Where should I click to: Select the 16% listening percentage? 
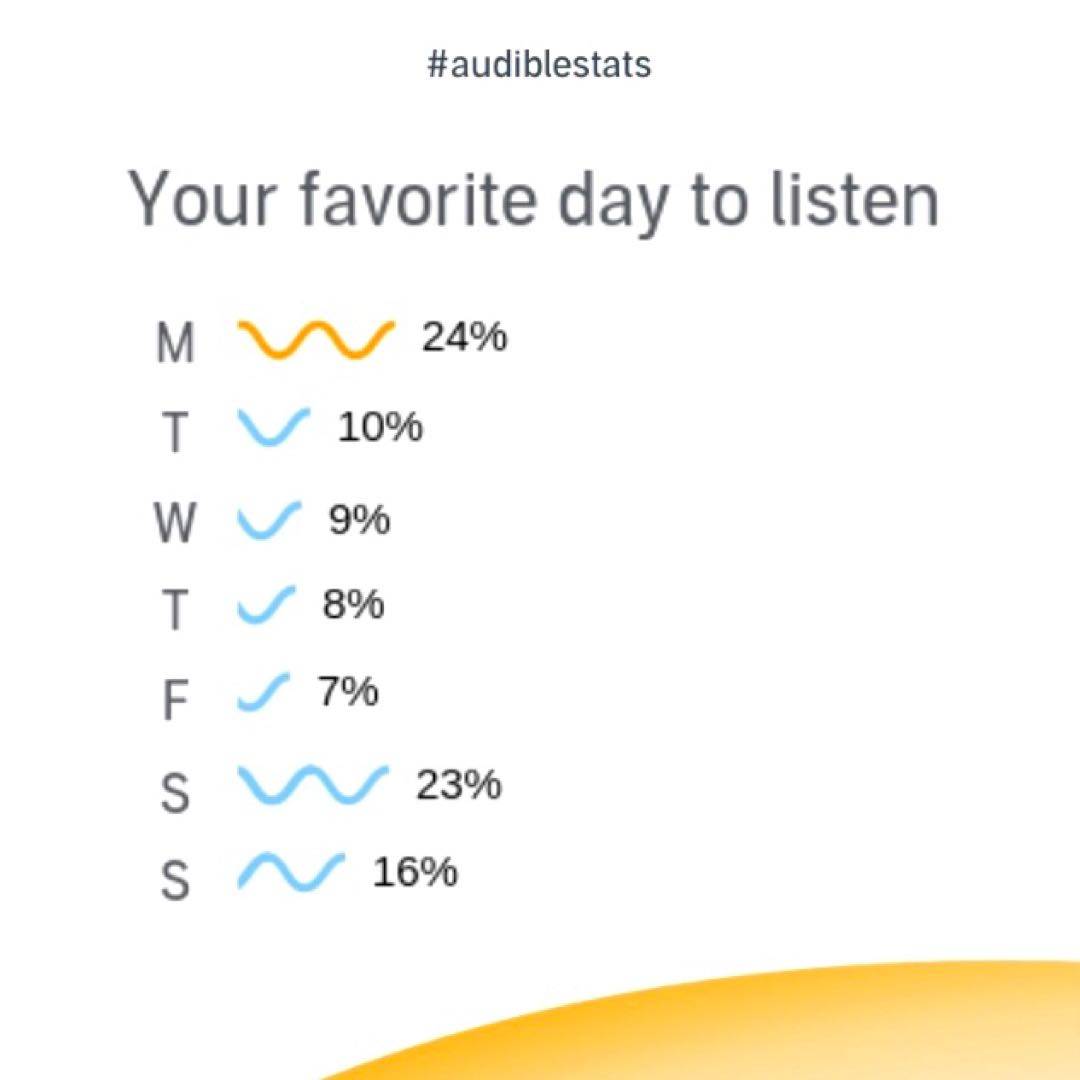(415, 873)
